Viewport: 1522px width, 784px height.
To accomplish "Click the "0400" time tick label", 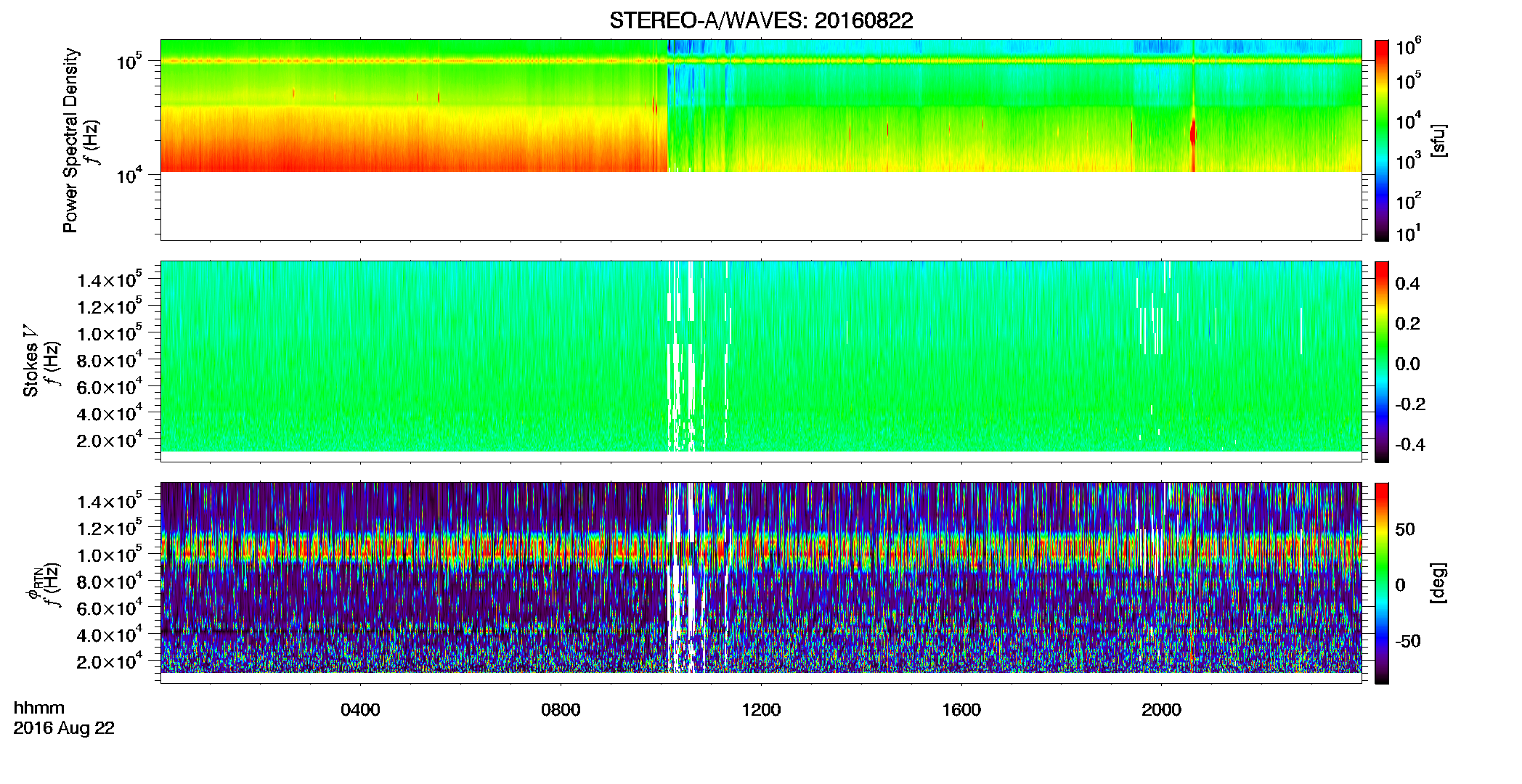I will [360, 709].
